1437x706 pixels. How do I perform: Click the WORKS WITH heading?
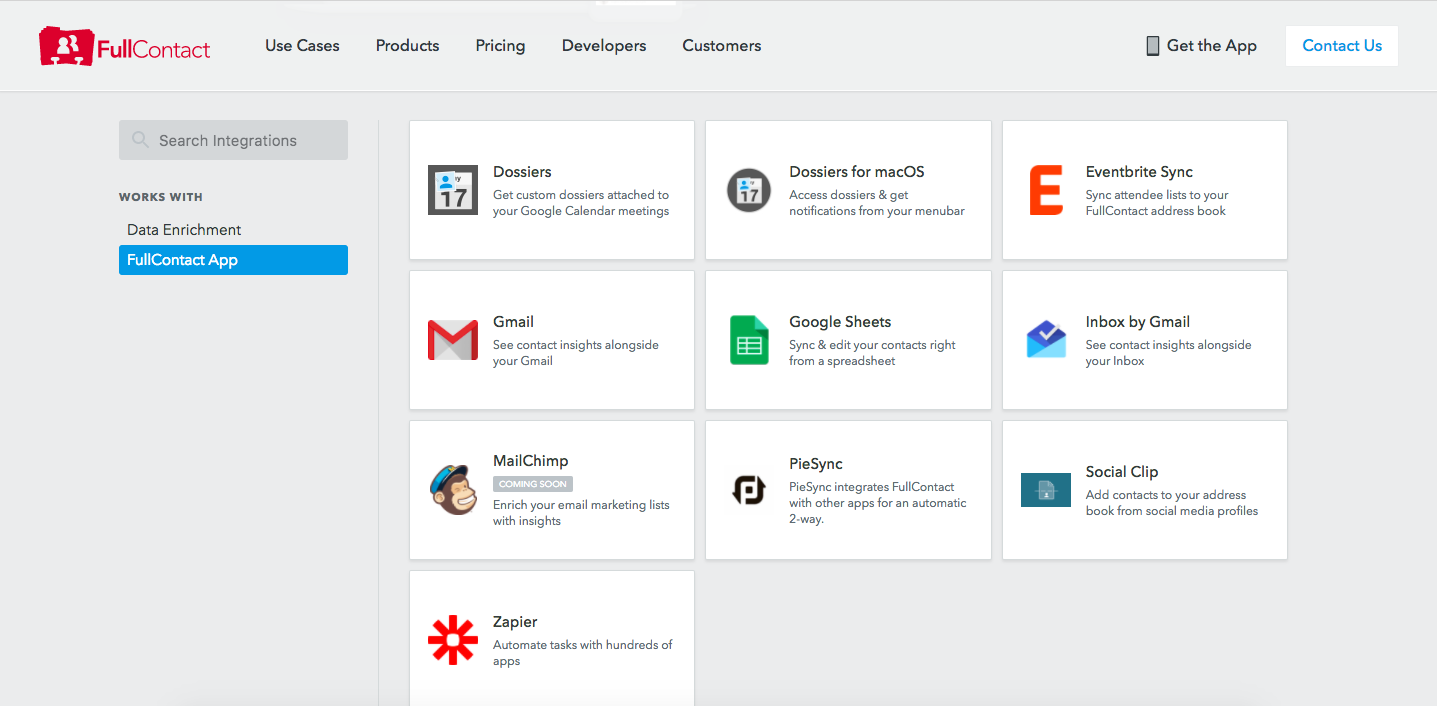[x=161, y=197]
